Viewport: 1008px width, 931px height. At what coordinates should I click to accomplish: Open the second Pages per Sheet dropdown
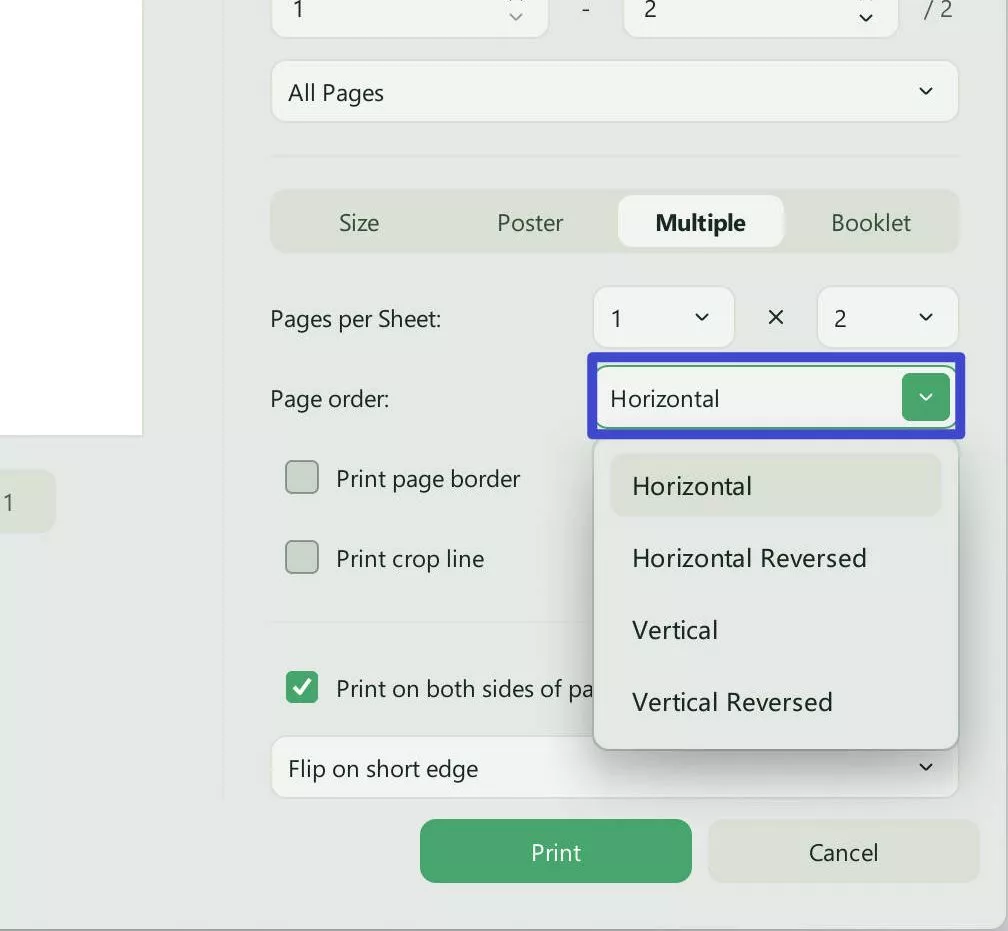tap(886, 317)
